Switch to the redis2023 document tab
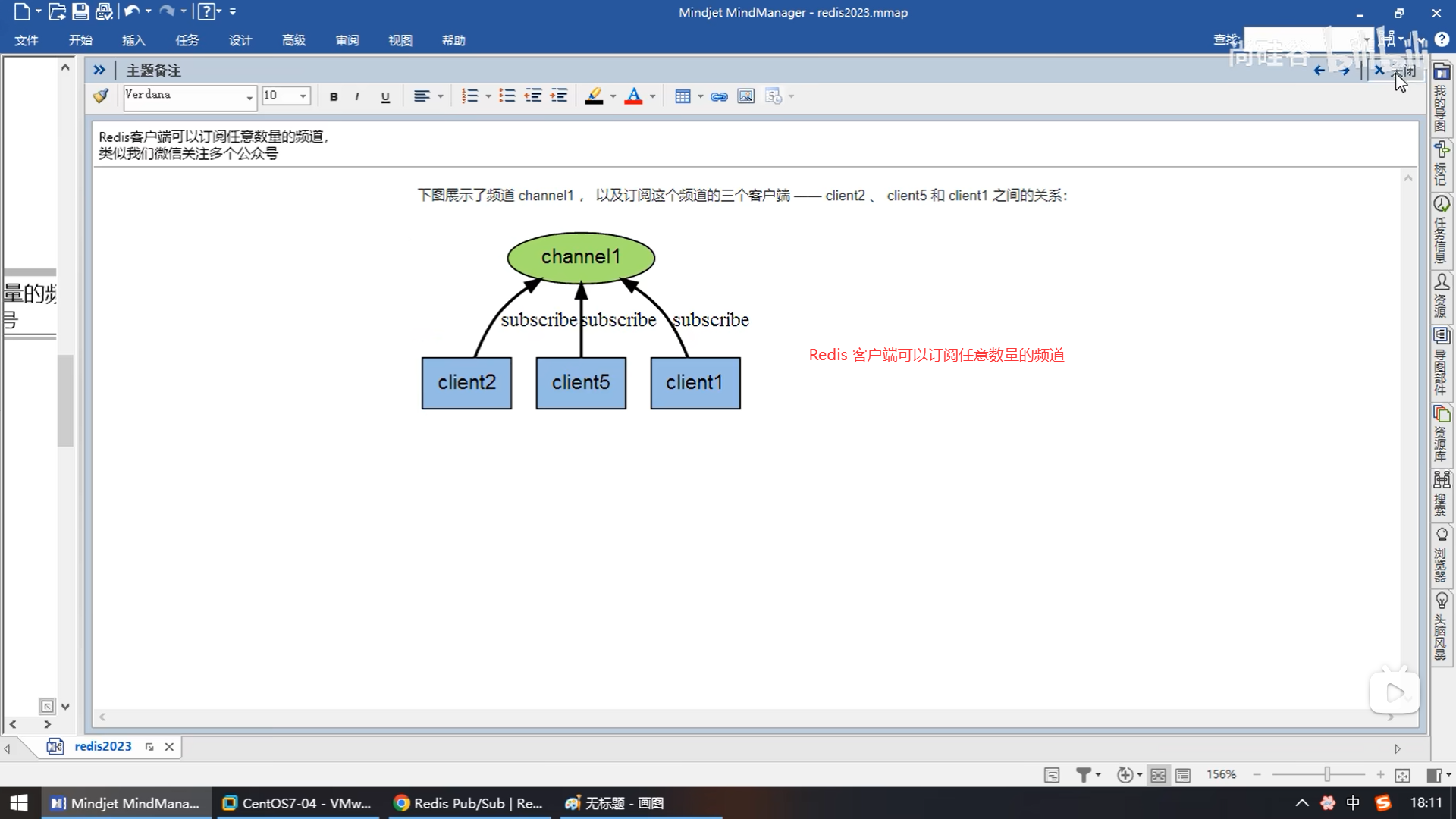 [x=103, y=746]
